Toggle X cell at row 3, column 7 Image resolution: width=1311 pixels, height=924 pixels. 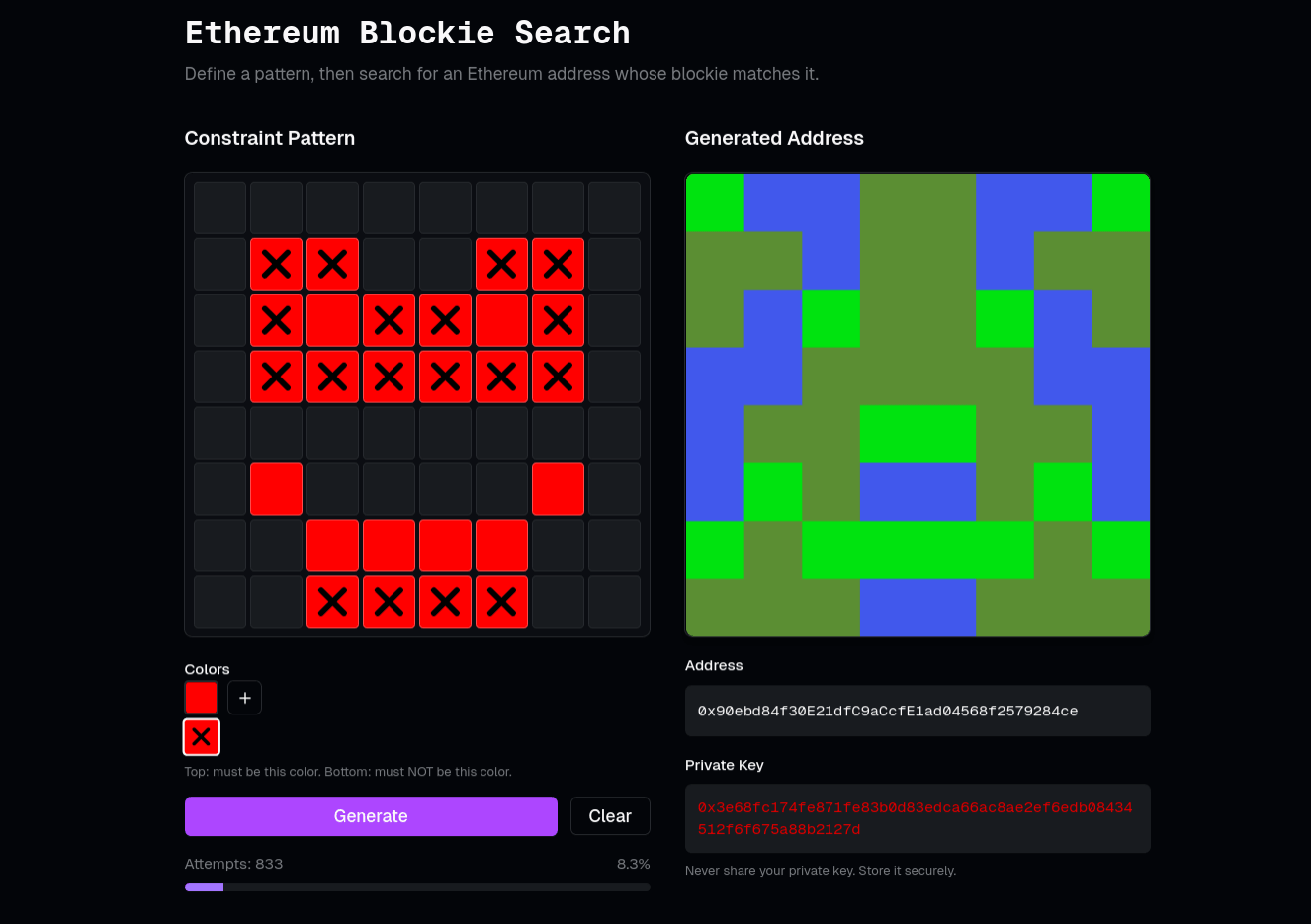point(558,320)
